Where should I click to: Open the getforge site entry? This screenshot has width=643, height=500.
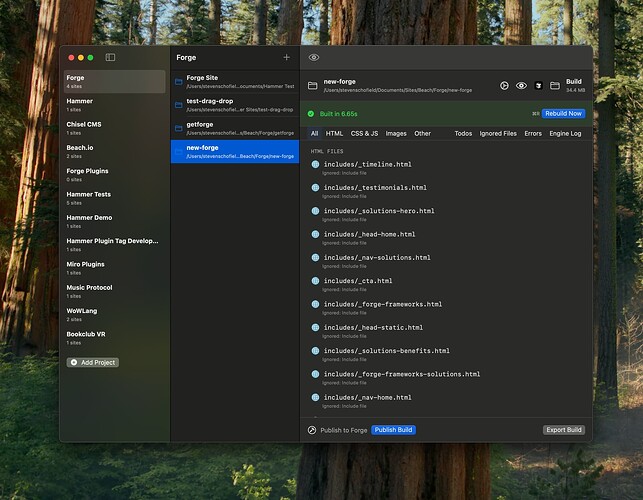235,128
